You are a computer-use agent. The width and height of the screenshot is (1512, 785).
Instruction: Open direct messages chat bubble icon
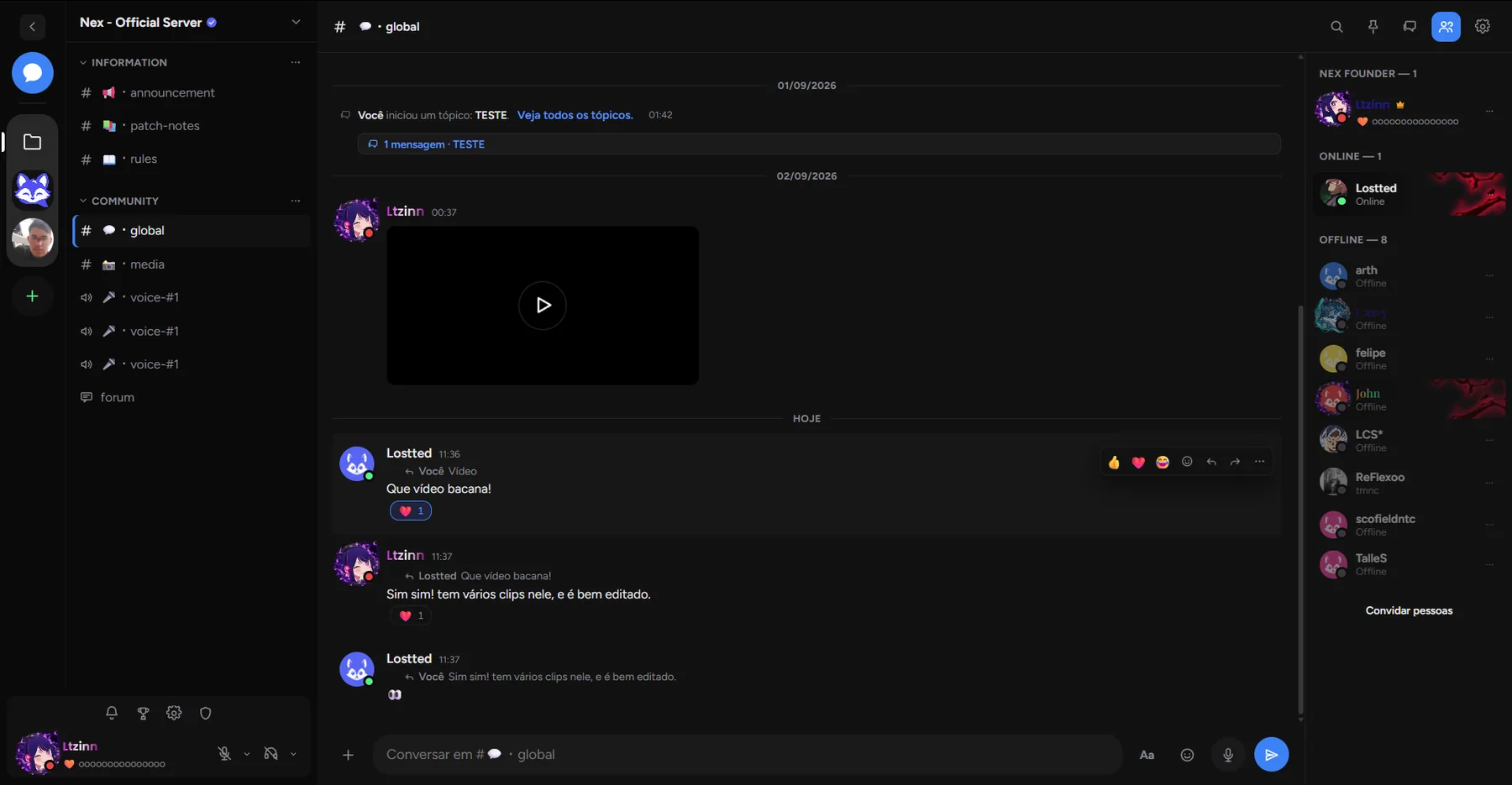click(x=33, y=73)
